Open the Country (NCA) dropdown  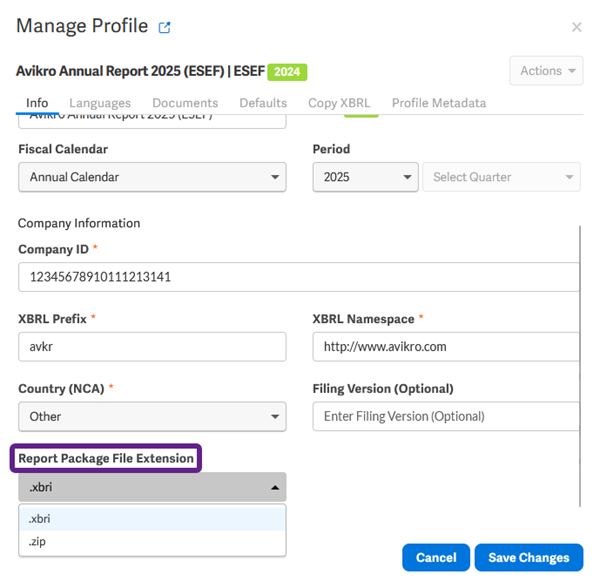pos(152,417)
